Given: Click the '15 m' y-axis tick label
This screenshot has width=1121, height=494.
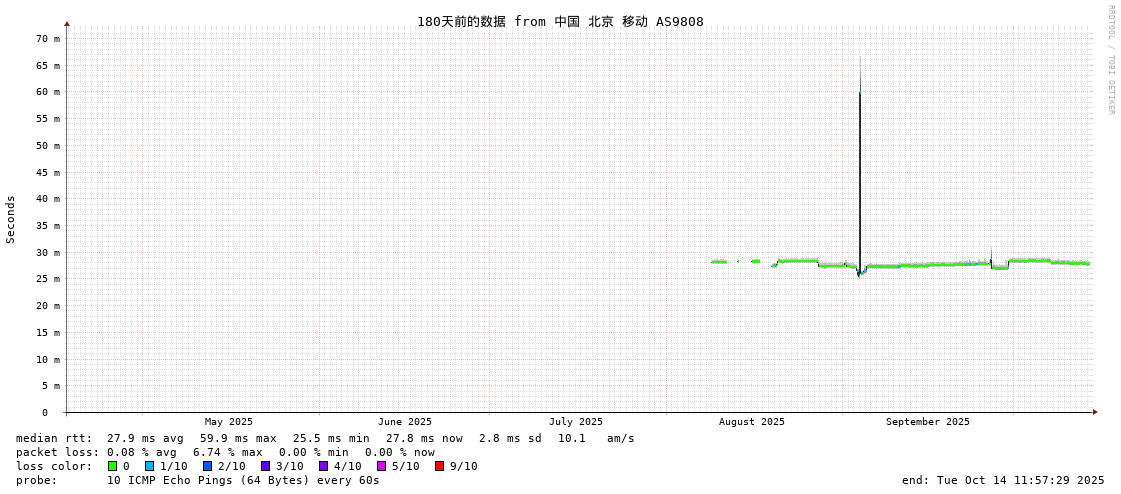Looking at the screenshot, I should tap(46, 332).
